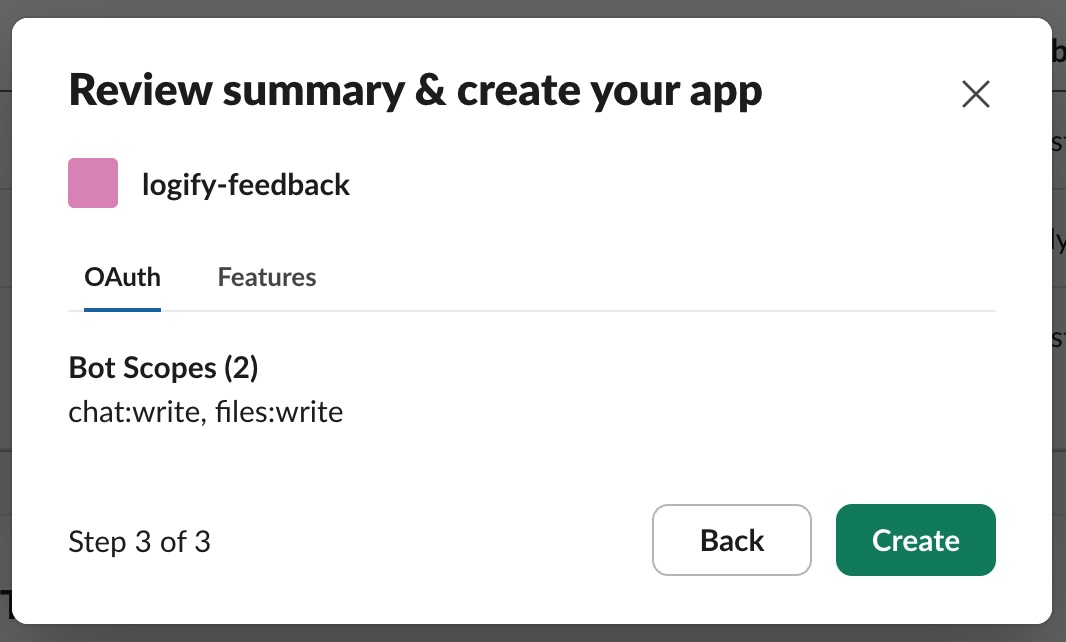Close the review summary dialog

pyautogui.click(x=975, y=94)
